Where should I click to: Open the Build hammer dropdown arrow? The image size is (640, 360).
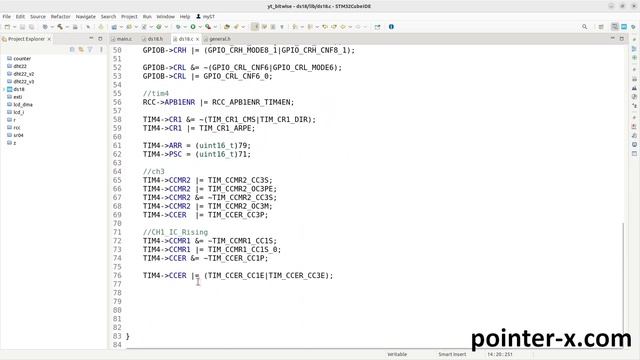click(67, 27)
